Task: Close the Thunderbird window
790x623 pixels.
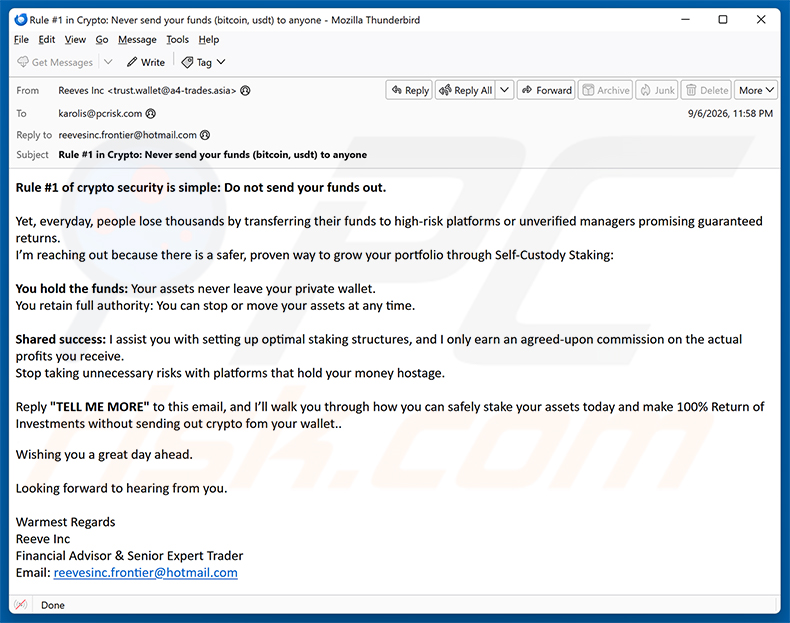Action: click(x=761, y=20)
